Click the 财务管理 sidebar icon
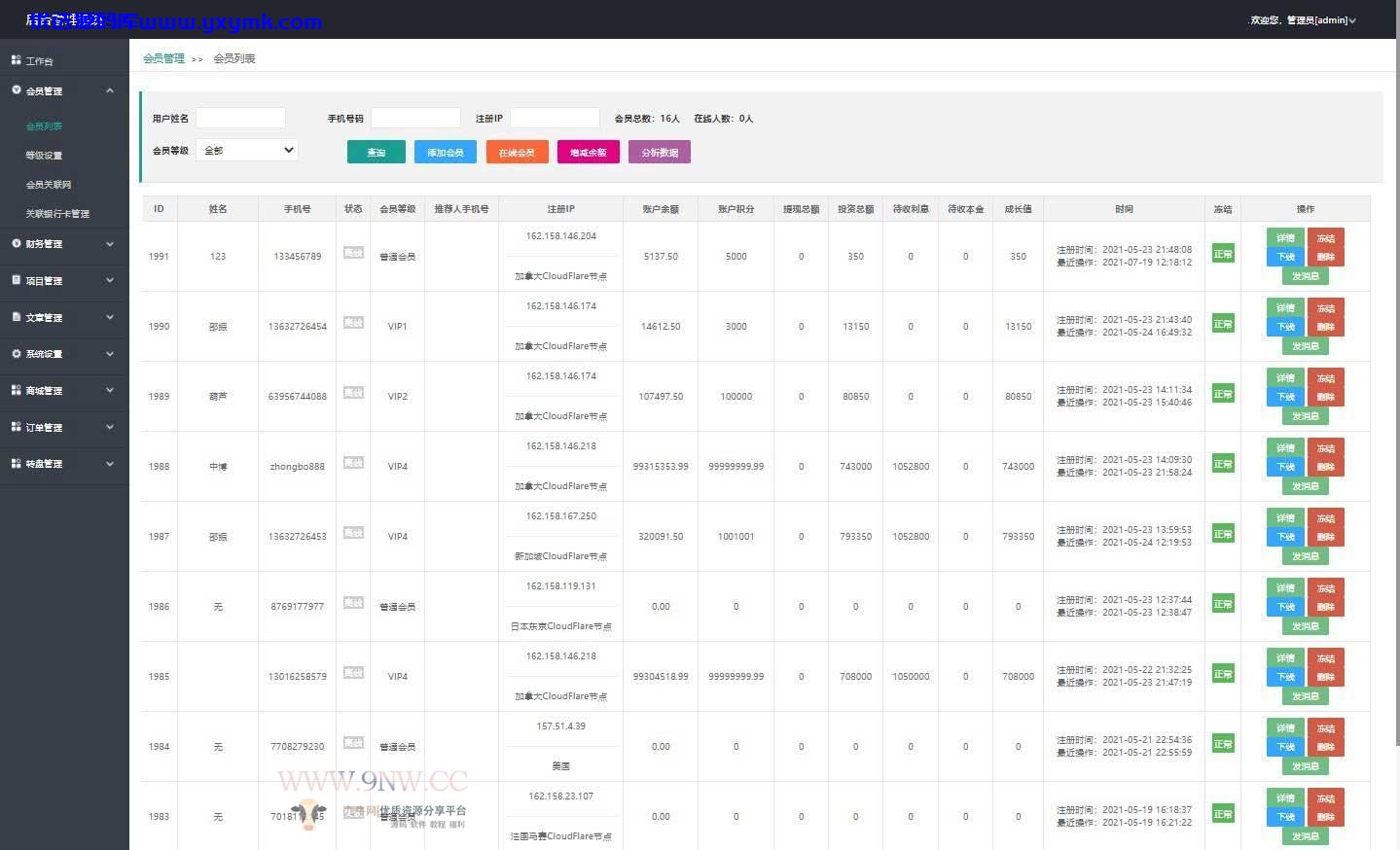1400x850 pixels. (x=16, y=243)
